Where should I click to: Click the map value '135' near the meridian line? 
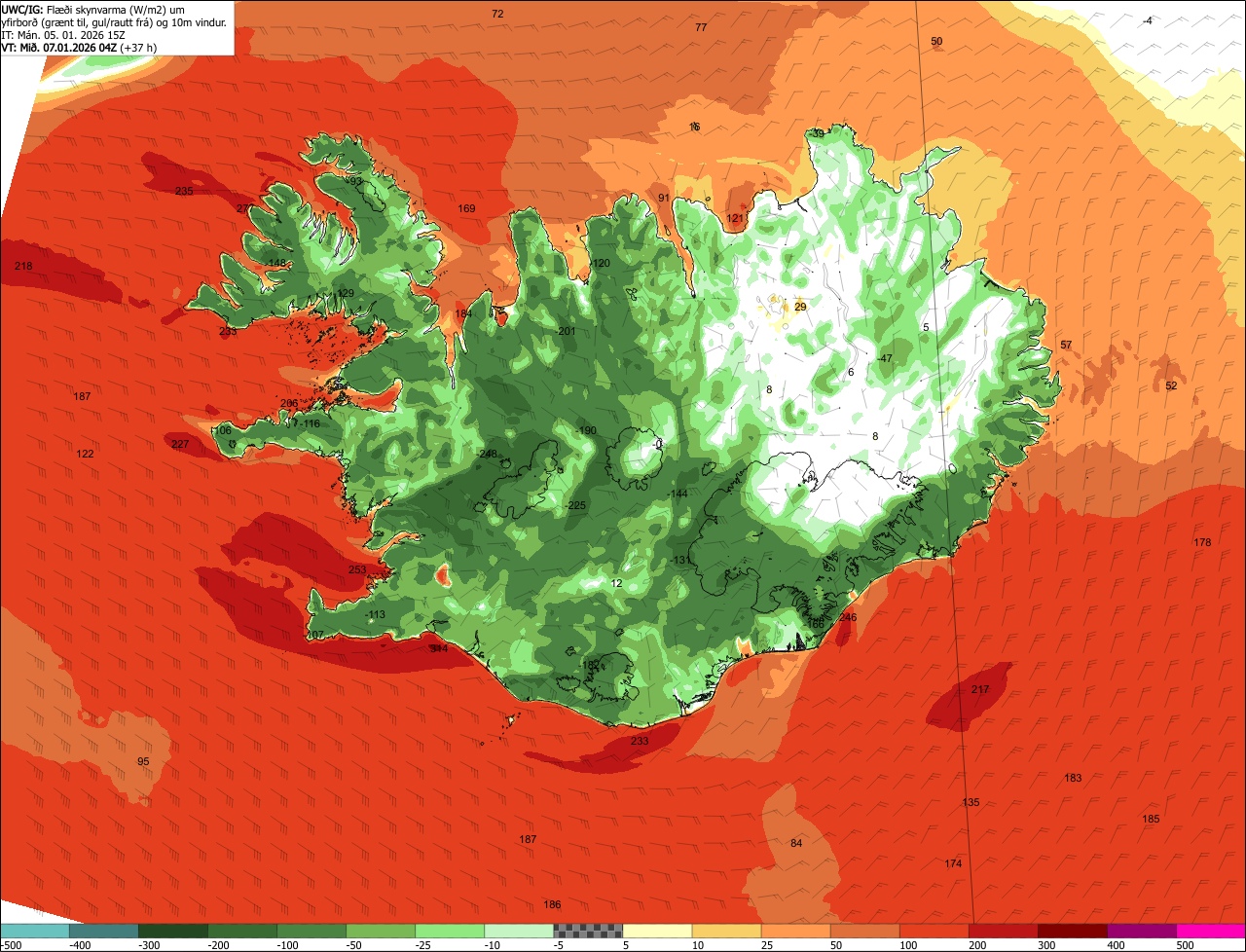click(971, 802)
